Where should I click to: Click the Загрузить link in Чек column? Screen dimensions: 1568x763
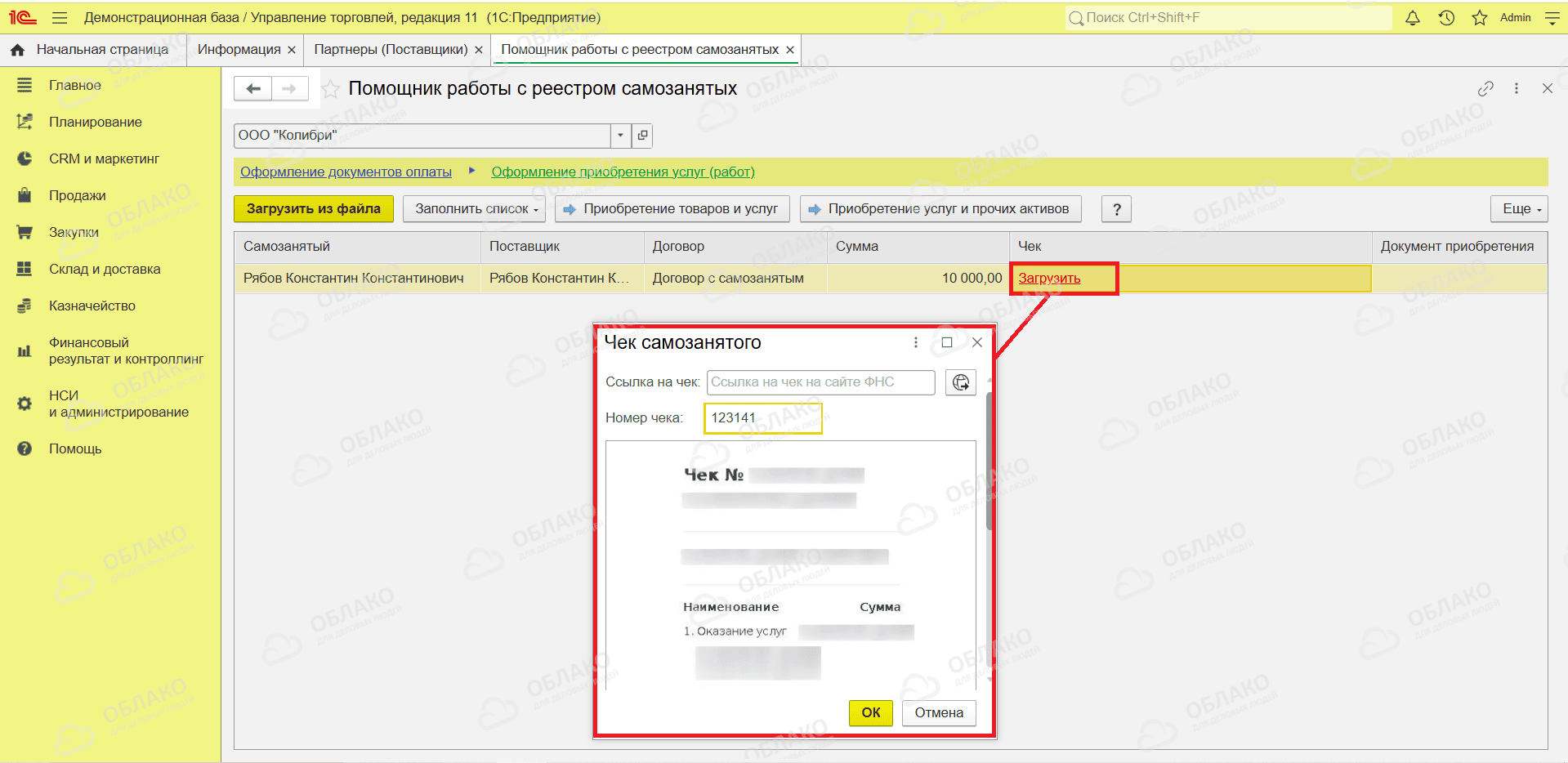pyautogui.click(x=1049, y=279)
